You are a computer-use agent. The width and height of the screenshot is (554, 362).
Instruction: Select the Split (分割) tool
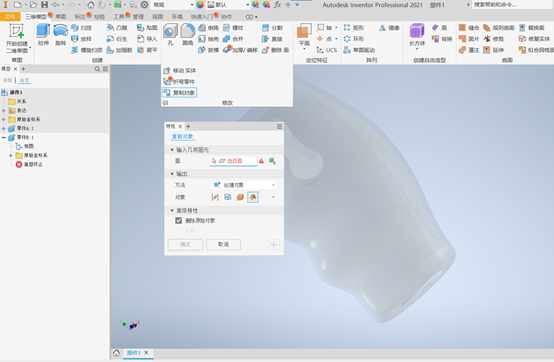tap(272, 28)
